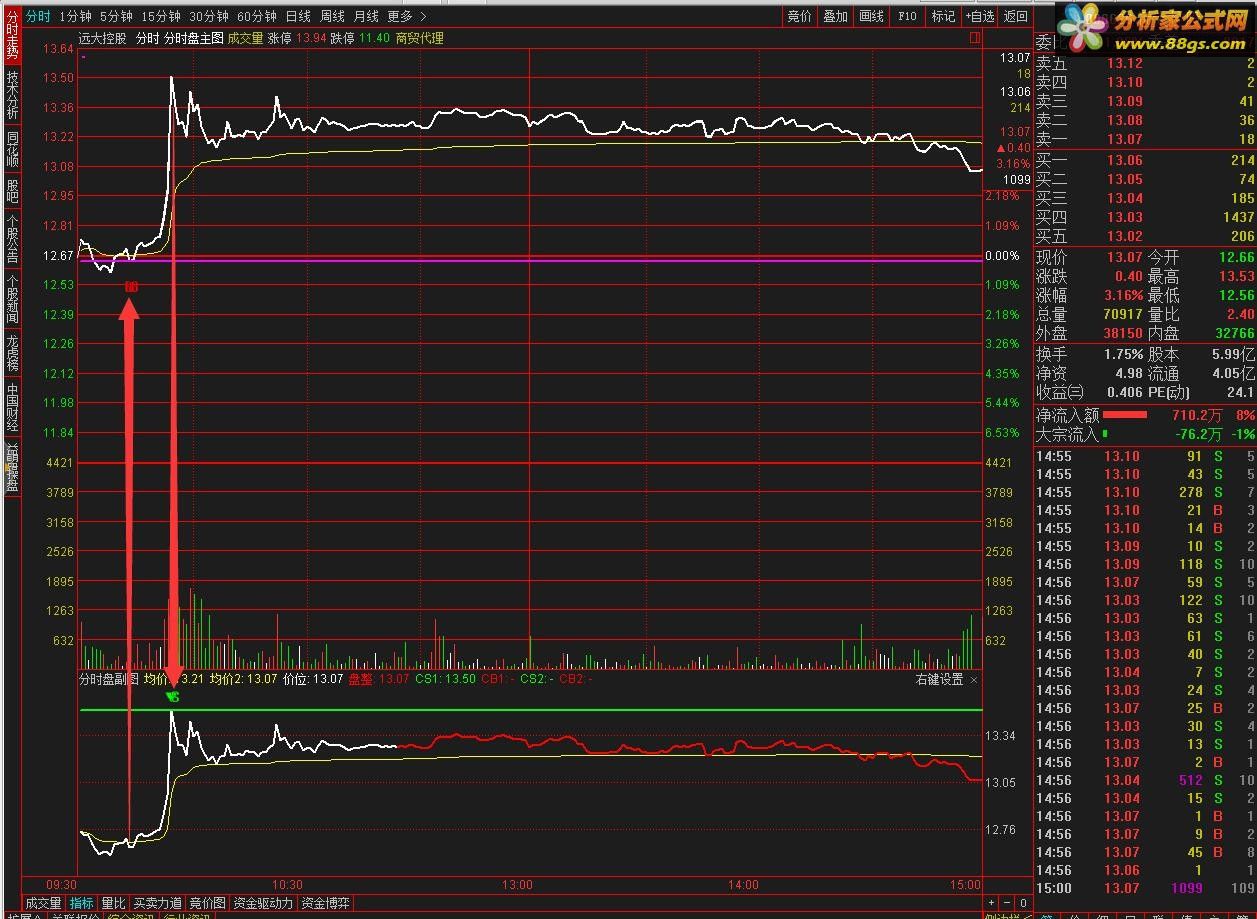Viewport: 1257px width, 919px height.
Task: Show the 月线 monthly chart
Action: coord(366,16)
